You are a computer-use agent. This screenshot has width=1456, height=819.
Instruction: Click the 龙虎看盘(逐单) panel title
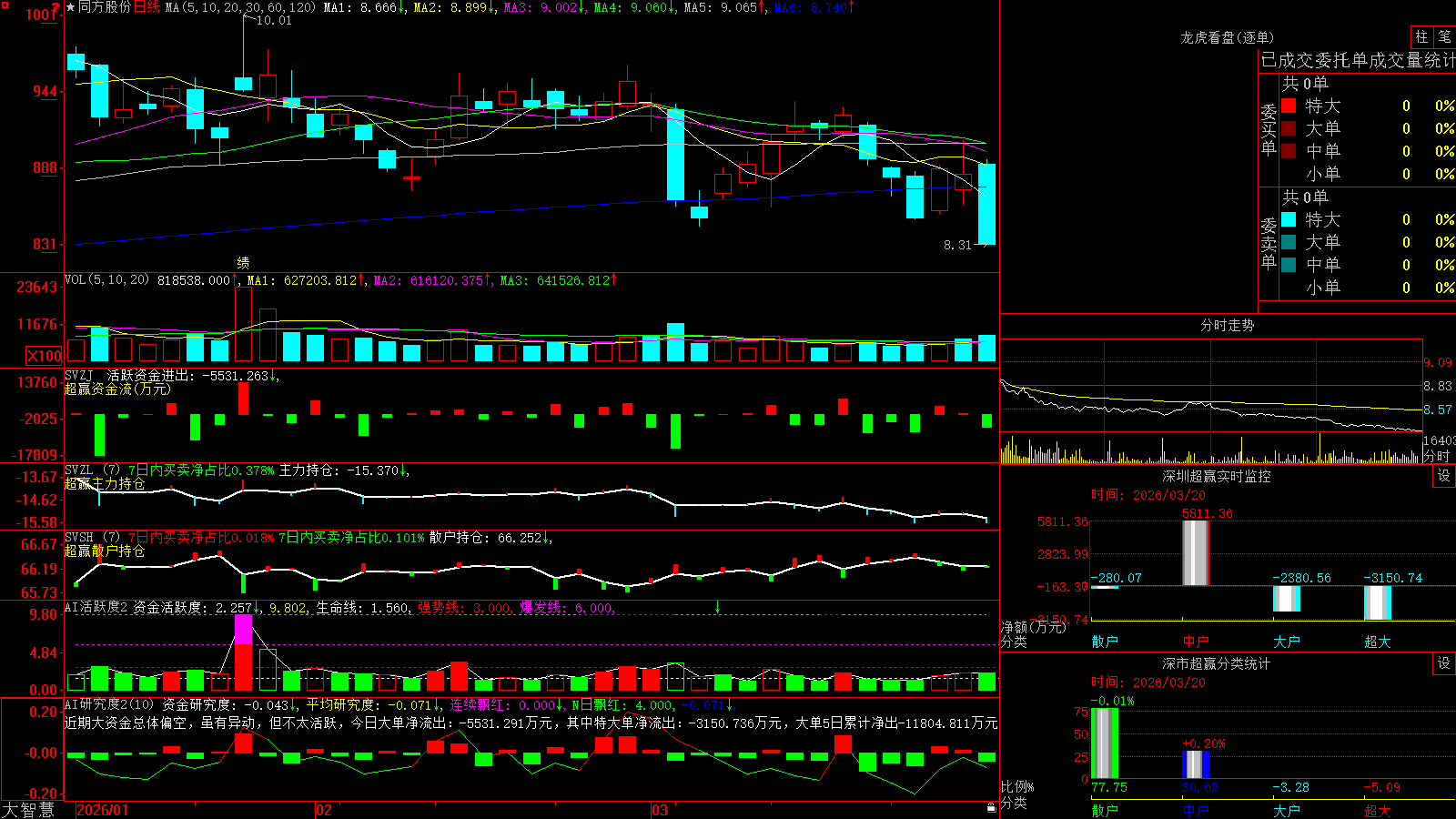click(1227, 37)
